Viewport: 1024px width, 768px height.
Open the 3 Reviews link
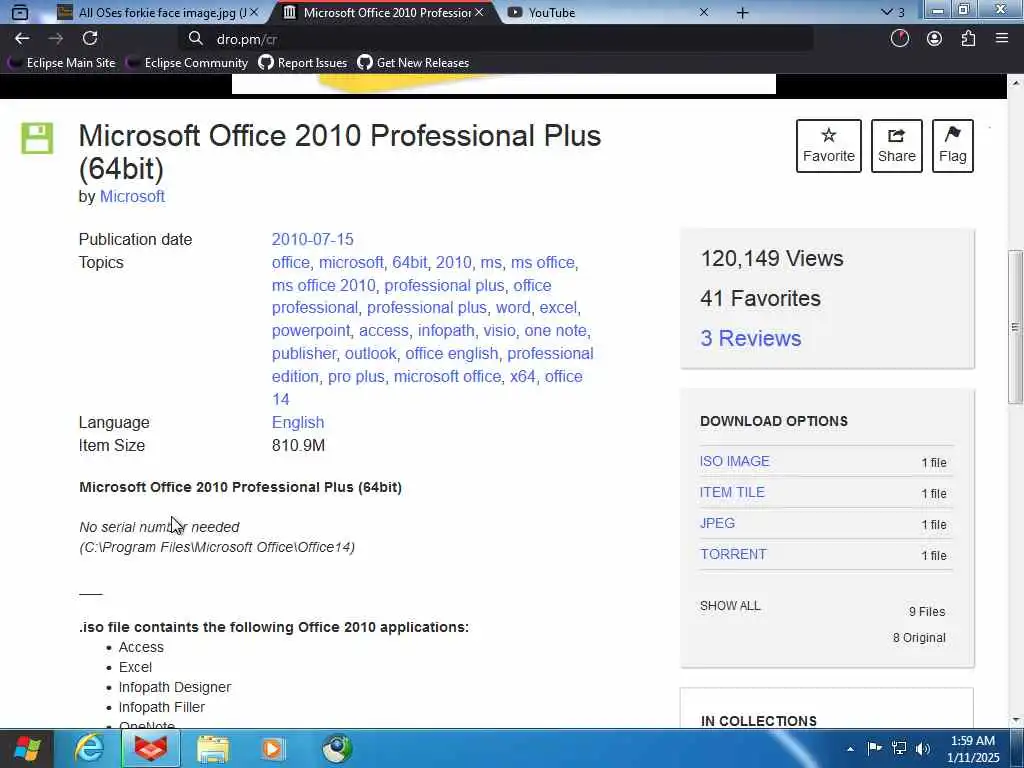(750, 338)
